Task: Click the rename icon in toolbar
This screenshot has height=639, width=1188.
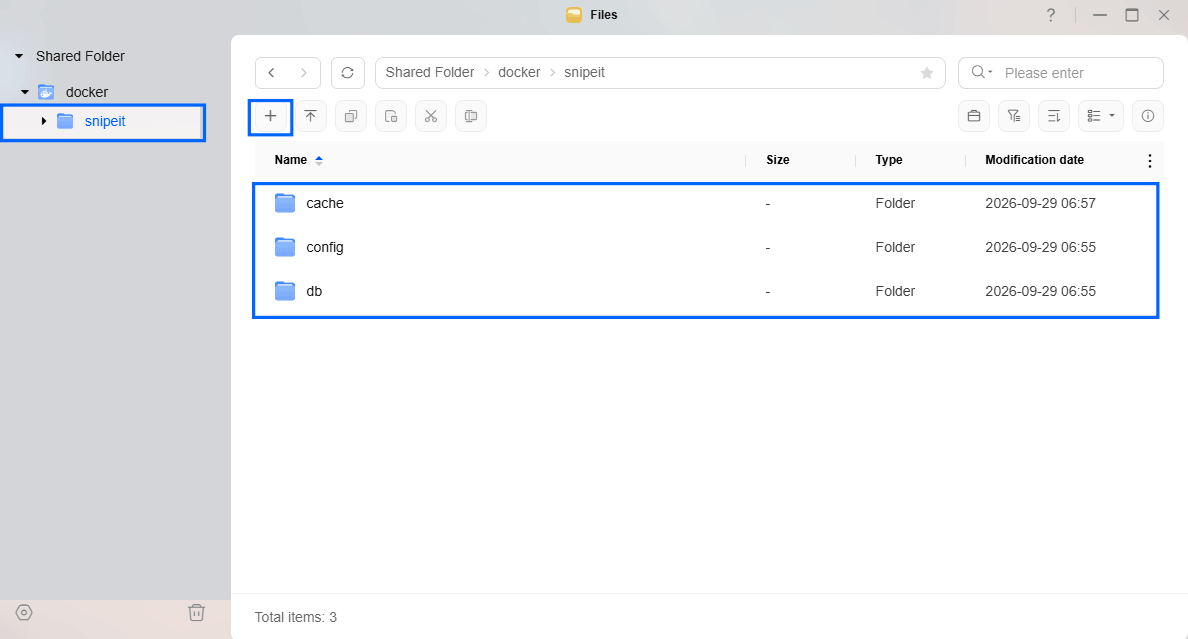Action: 471,116
